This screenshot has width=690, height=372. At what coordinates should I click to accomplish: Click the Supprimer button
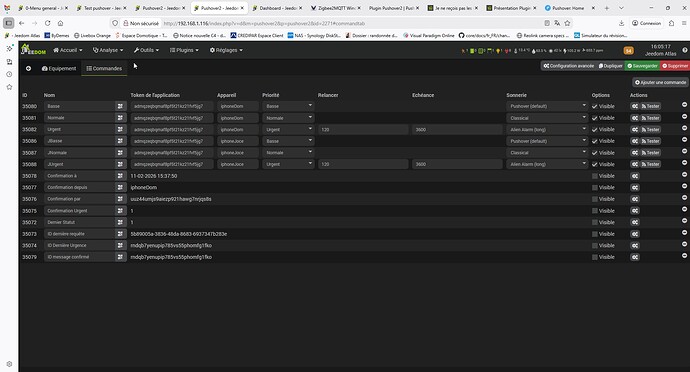tap(675, 66)
